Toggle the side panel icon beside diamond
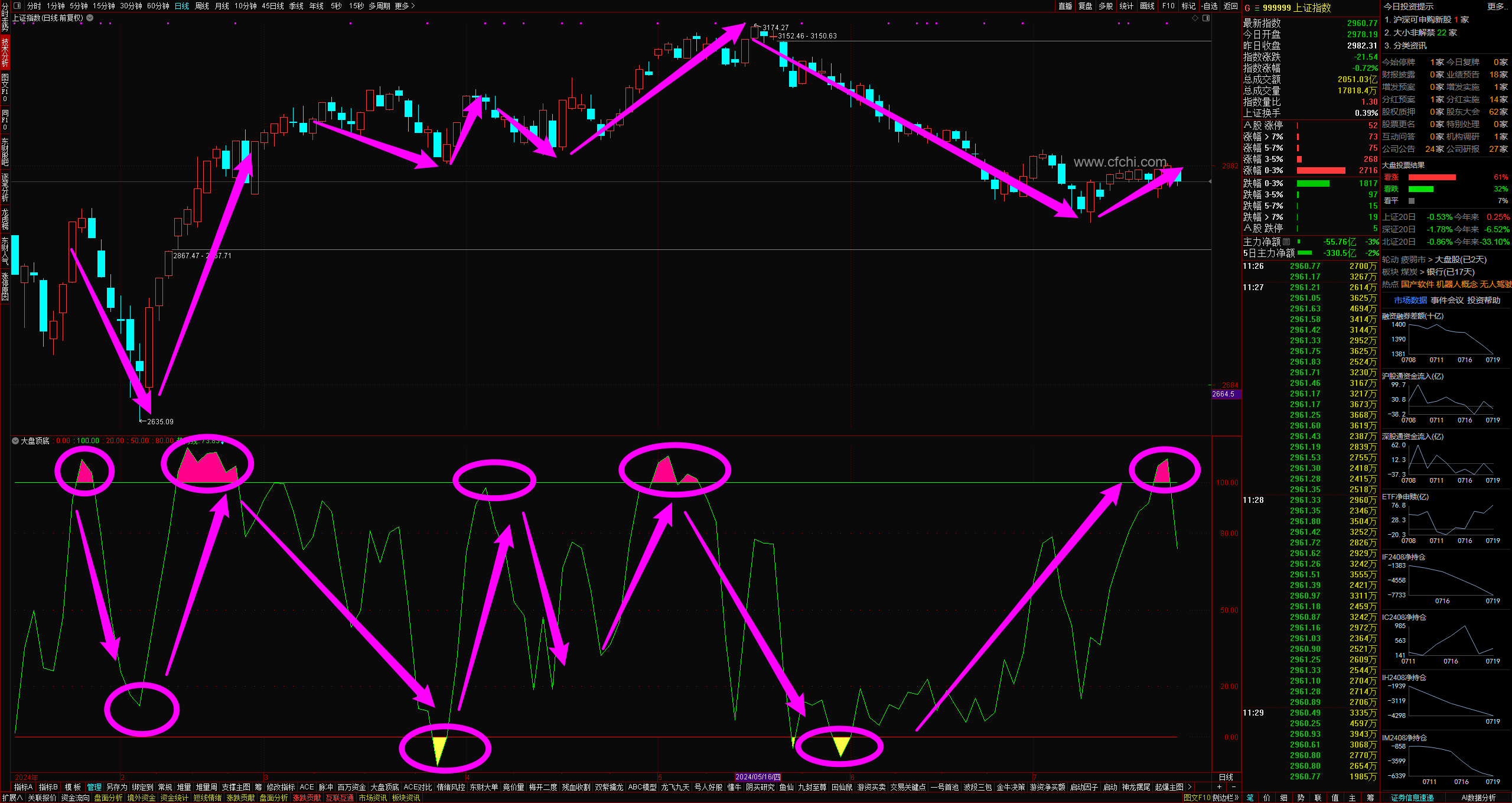This screenshot has height=803, width=1512. [x=1206, y=18]
